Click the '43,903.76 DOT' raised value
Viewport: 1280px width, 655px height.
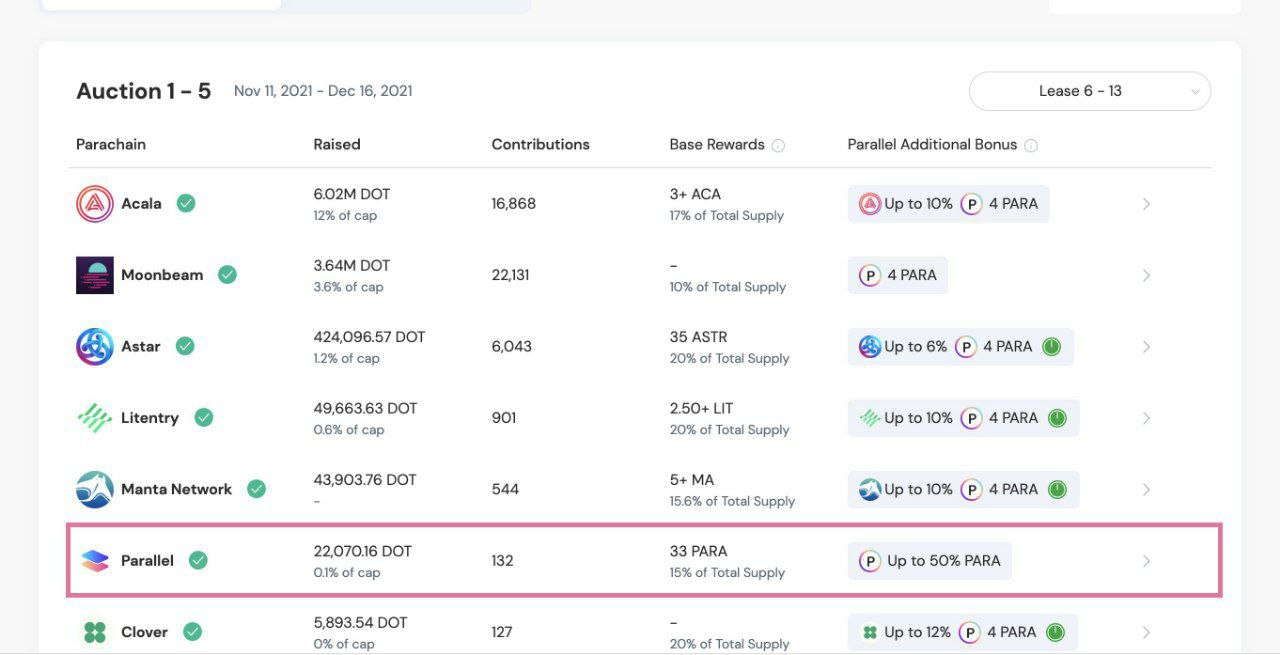click(x=365, y=480)
